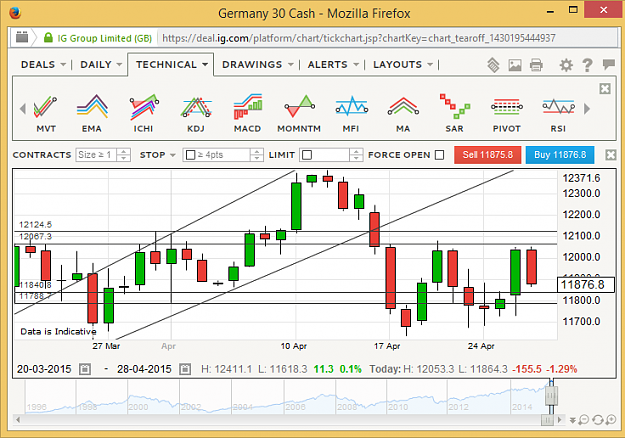Tick the Force Open checkbox
The image size is (625, 438).
439,155
